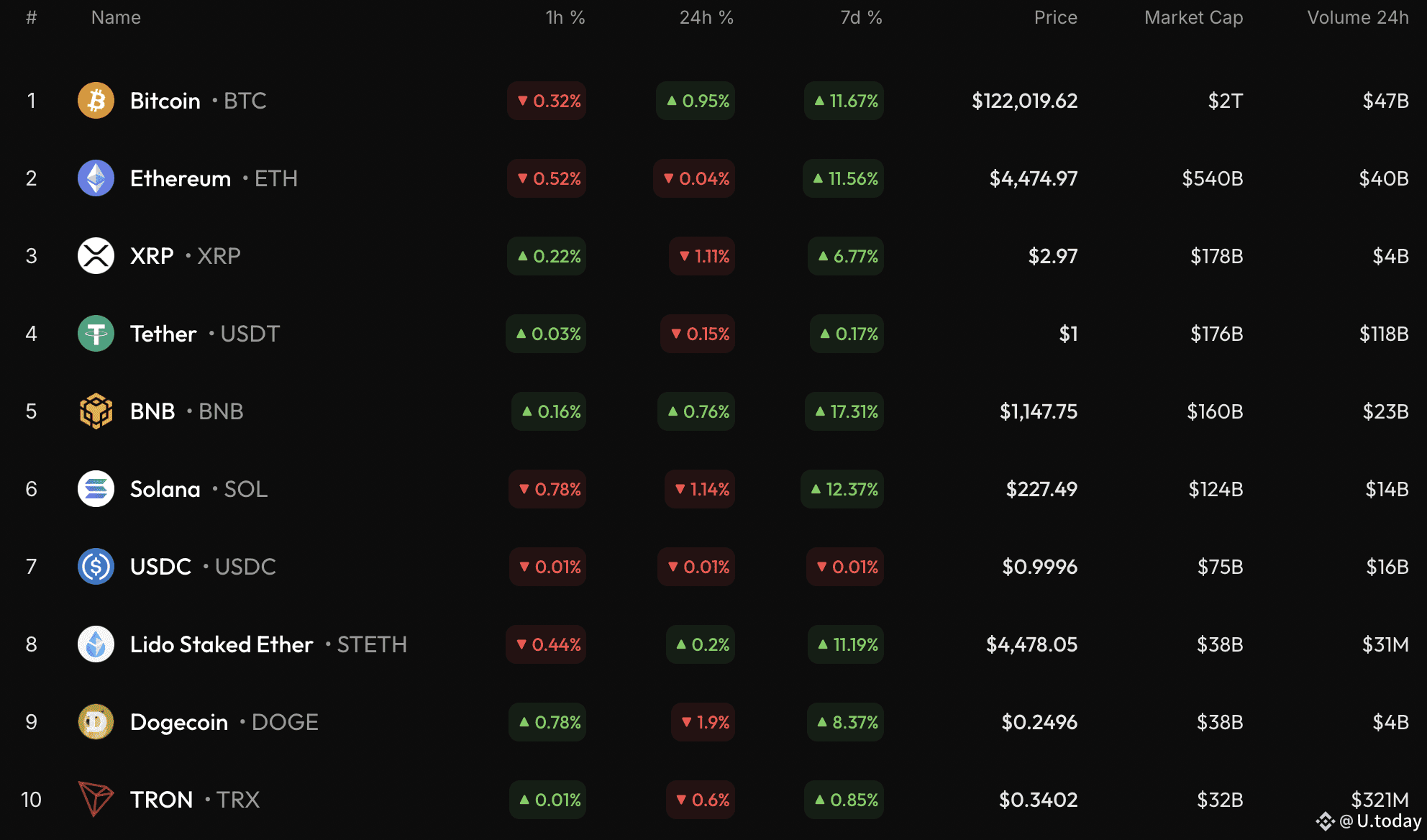Screen dimensions: 1427x840
Task: Click Bitcoin's 7d 11.67% change badge
Action: tap(844, 101)
